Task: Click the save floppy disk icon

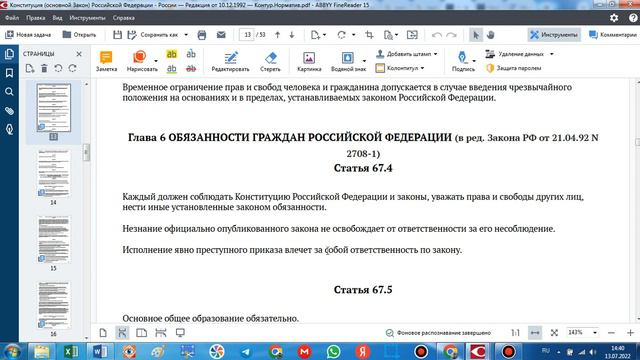Action: pos(117,35)
